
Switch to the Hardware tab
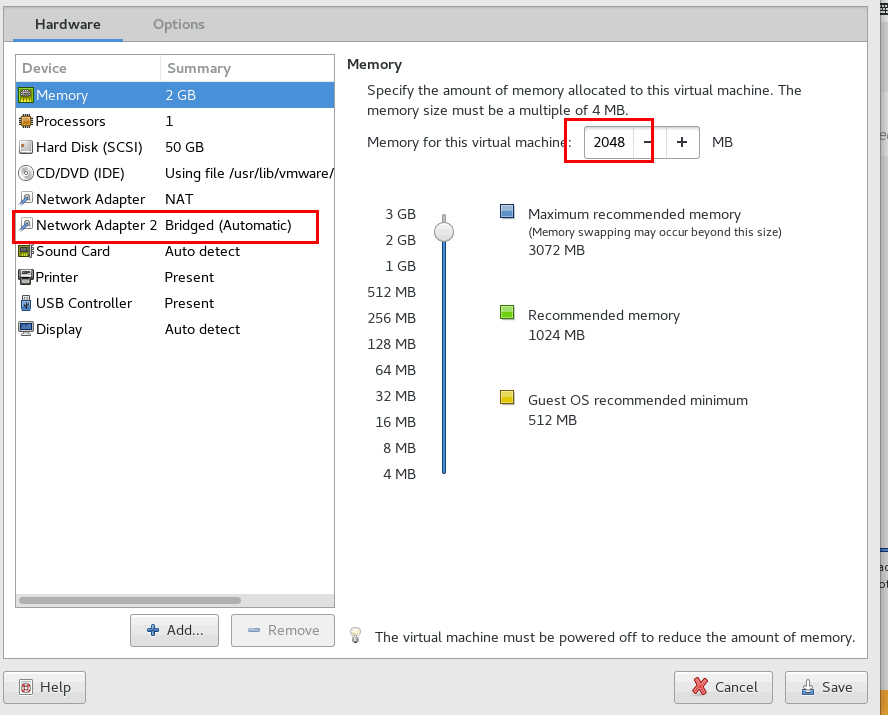68,24
